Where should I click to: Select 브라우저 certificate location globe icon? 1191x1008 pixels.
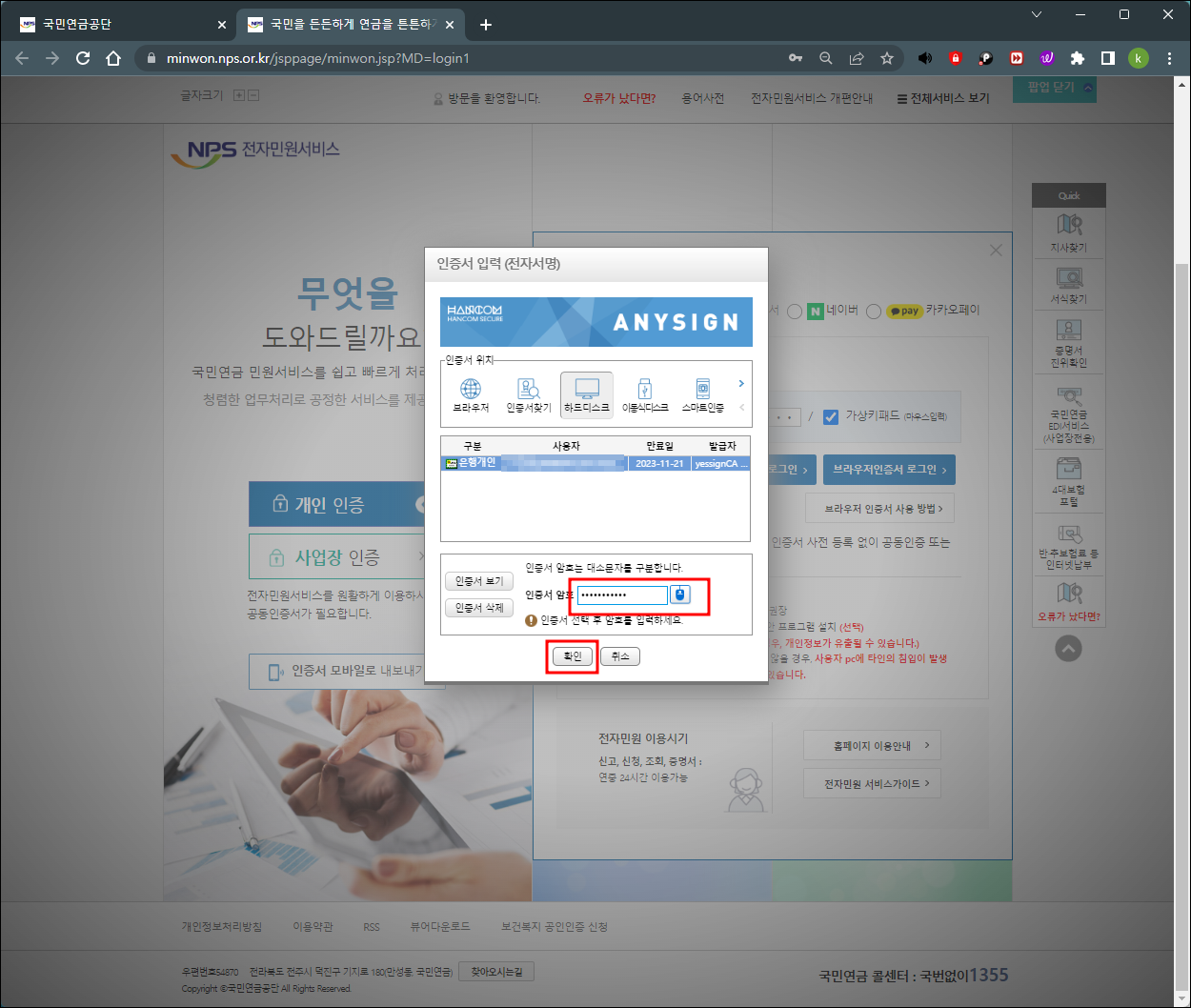click(x=469, y=393)
